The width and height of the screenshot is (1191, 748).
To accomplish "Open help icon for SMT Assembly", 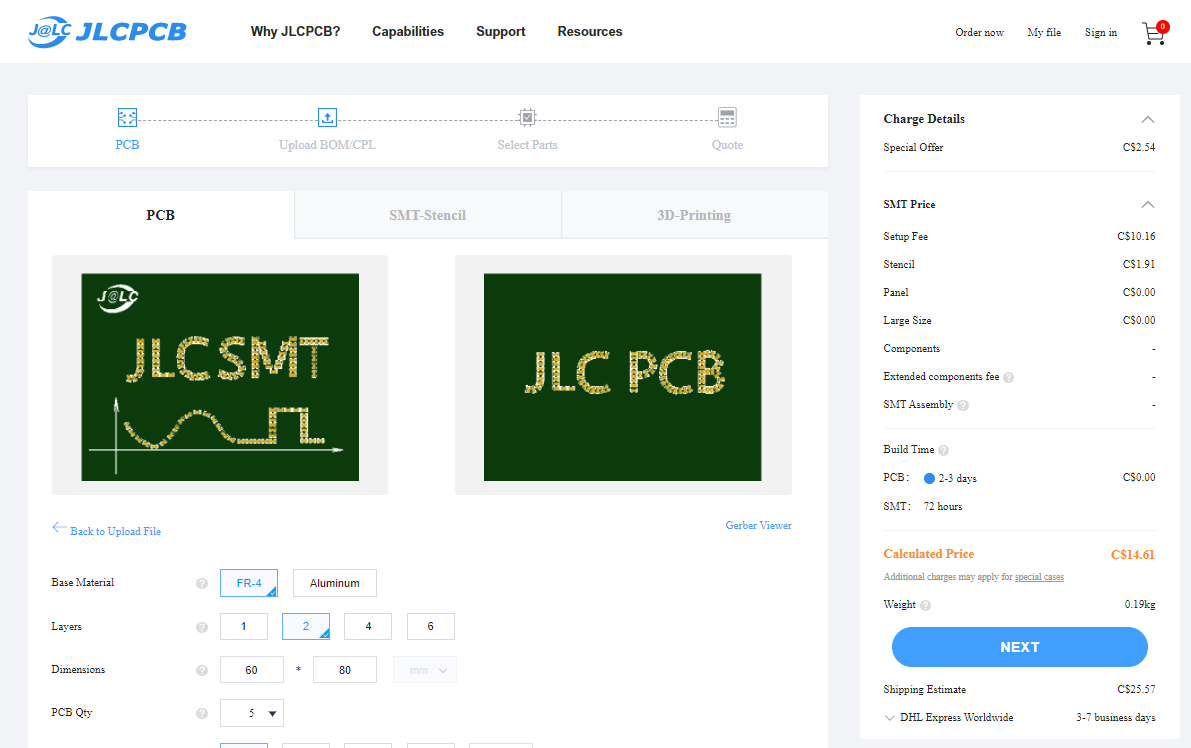I will [963, 406].
